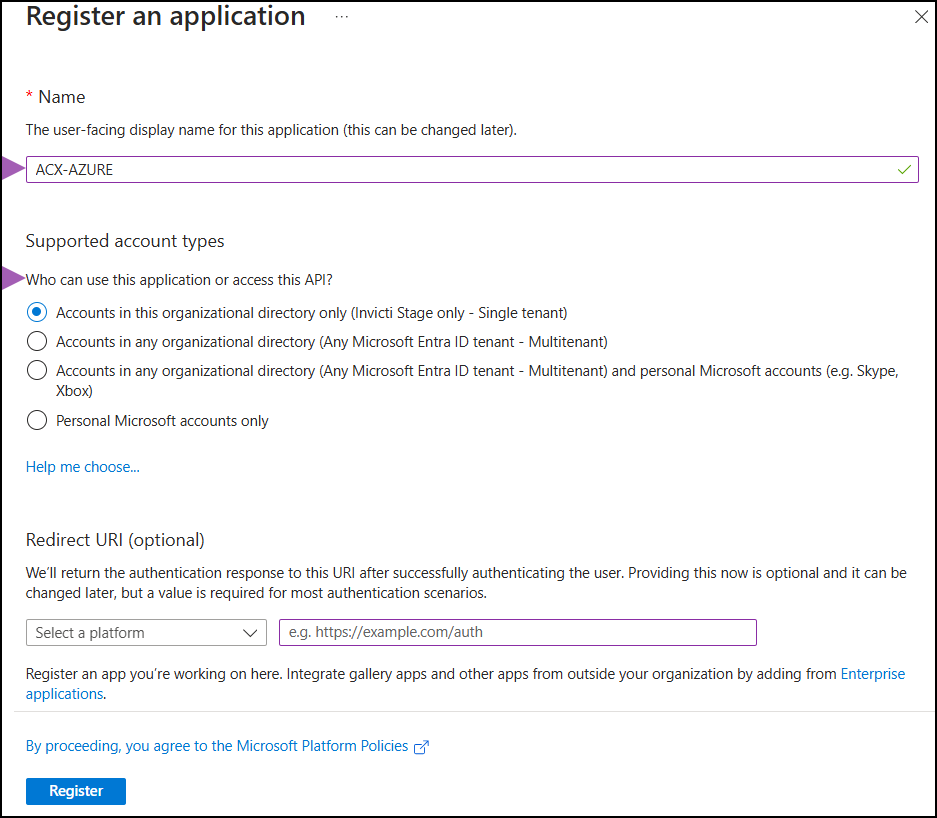Close the Register an application pane
The width and height of the screenshot is (937, 818).
click(920, 16)
